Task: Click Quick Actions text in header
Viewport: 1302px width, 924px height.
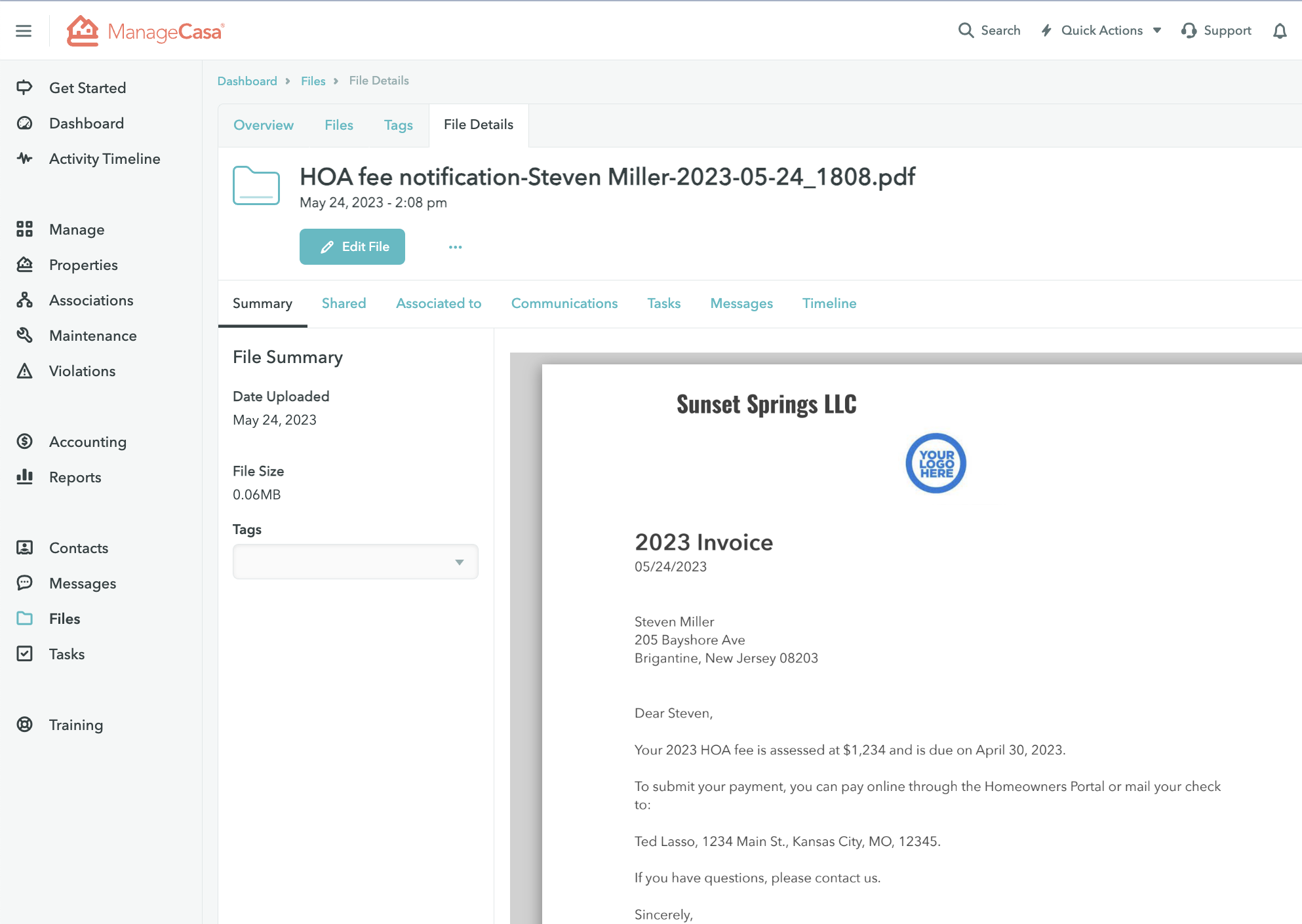Action: point(1102,30)
